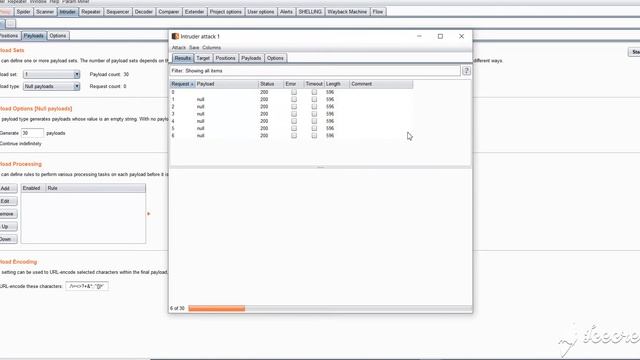Select the length value in request row 6
This screenshot has height=360, width=640.
point(330,136)
